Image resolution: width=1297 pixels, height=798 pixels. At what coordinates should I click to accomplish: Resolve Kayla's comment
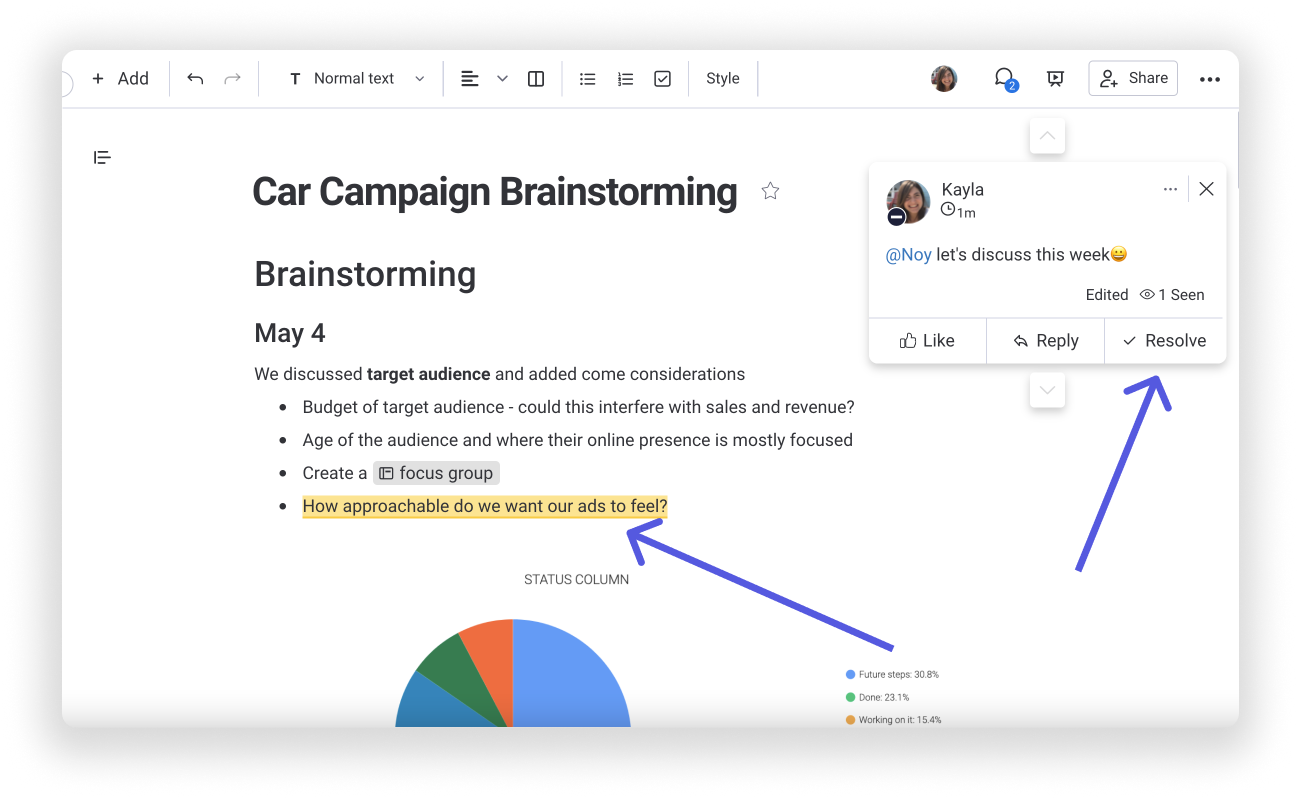coord(1165,341)
